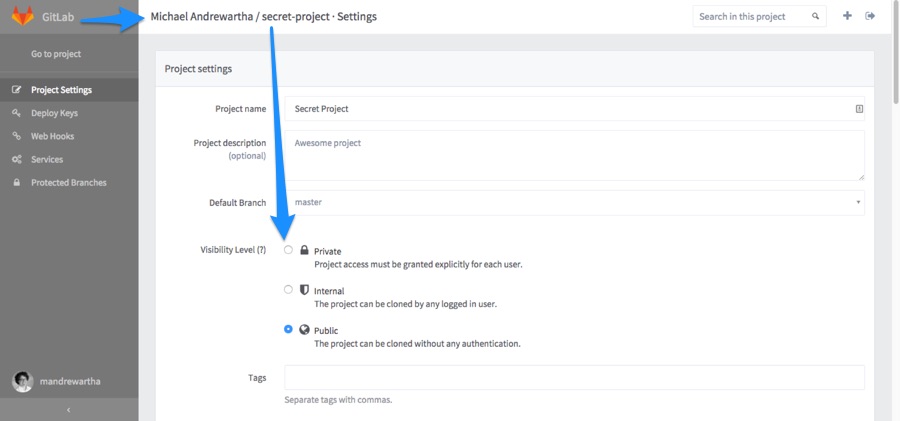Click the globe icon beside Public
900x421 pixels.
point(304,330)
